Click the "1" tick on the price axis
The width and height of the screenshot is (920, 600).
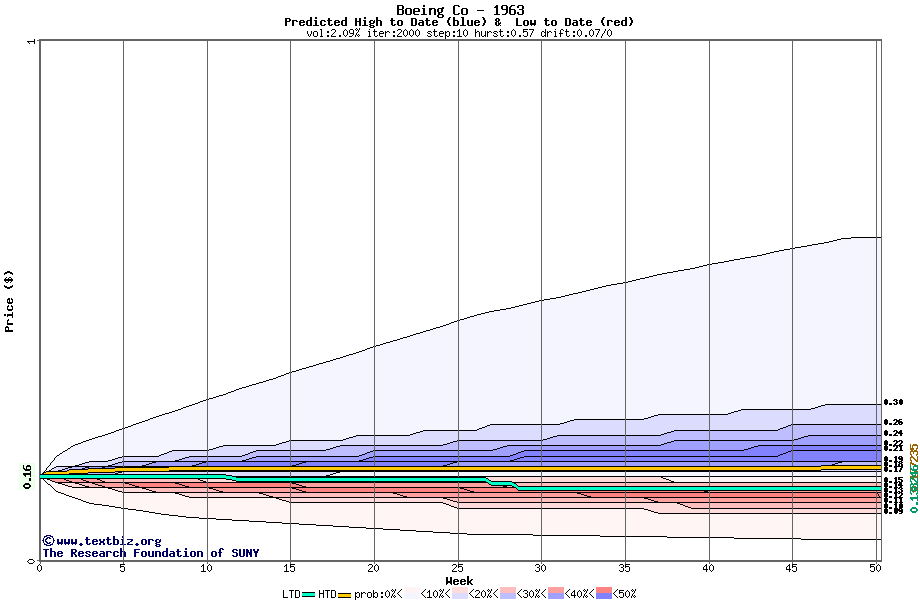coord(32,41)
